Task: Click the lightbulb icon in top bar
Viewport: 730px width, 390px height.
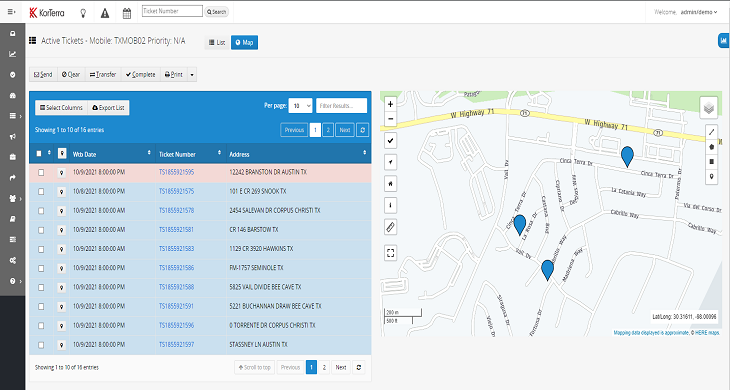Action: click(83, 13)
